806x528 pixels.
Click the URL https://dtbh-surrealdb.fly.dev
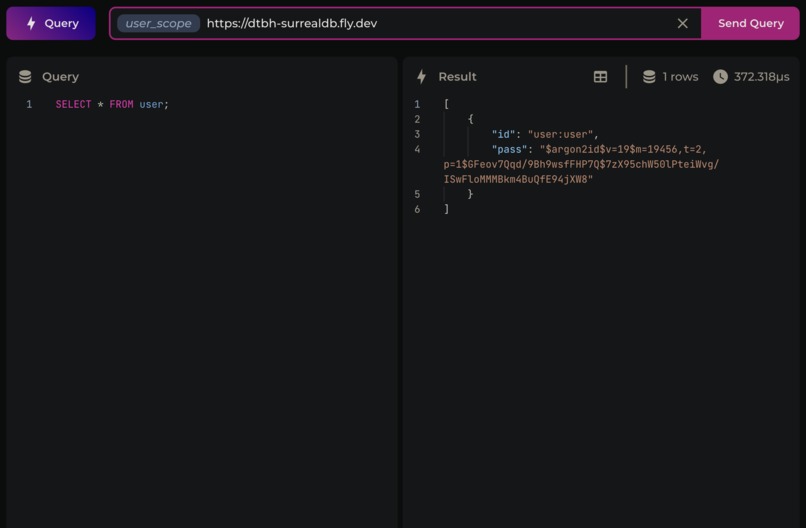click(x=291, y=23)
